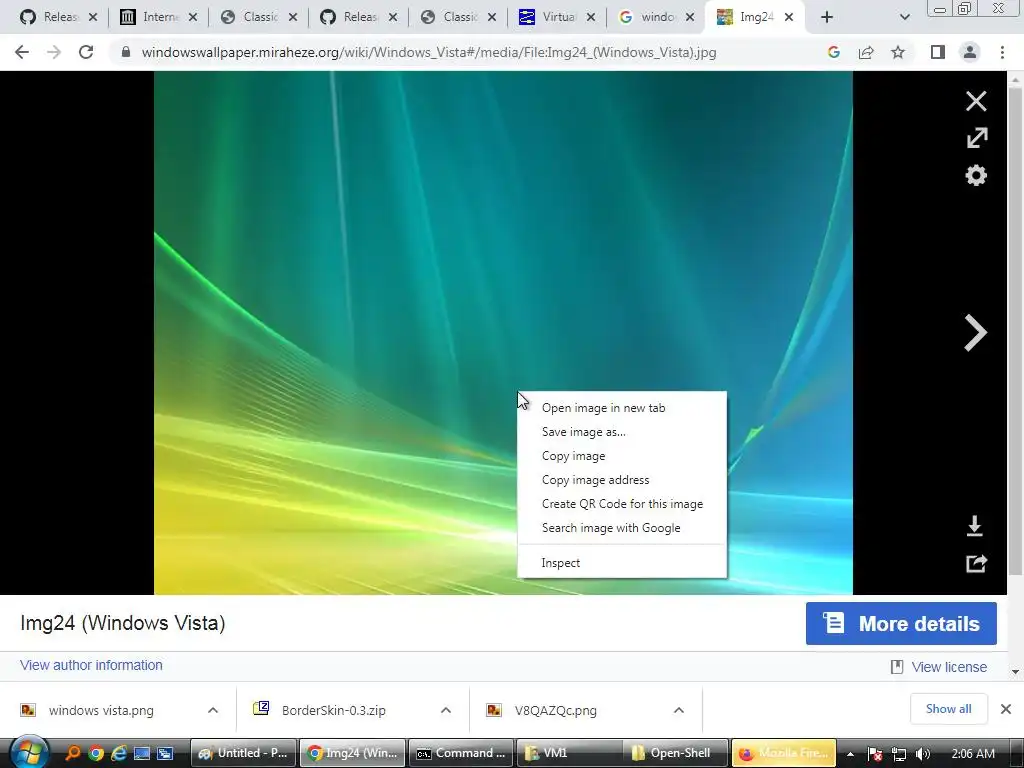This screenshot has height=768, width=1024.
Task: Click the Google icon in address bar
Action: click(x=833, y=52)
